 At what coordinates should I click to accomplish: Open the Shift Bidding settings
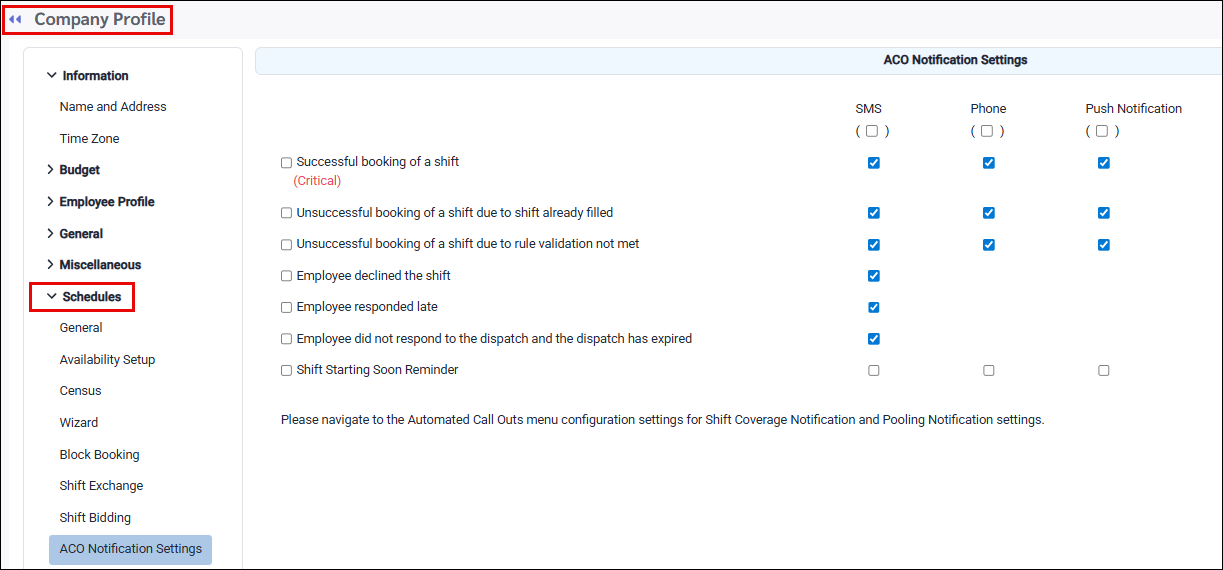coord(95,518)
